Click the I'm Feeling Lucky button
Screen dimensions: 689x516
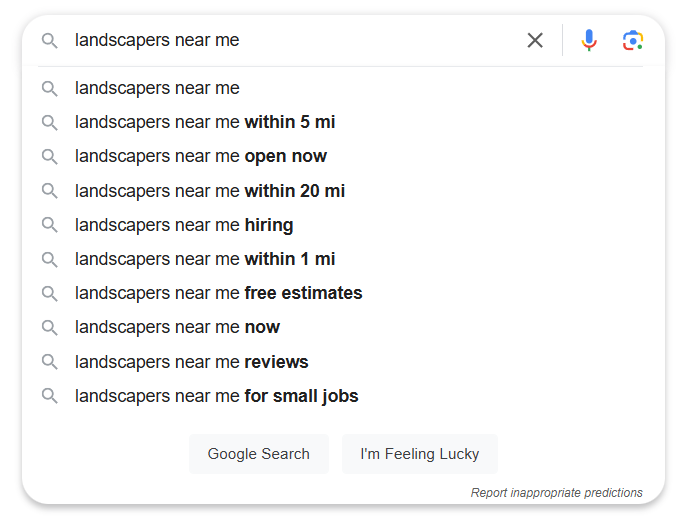(420, 454)
